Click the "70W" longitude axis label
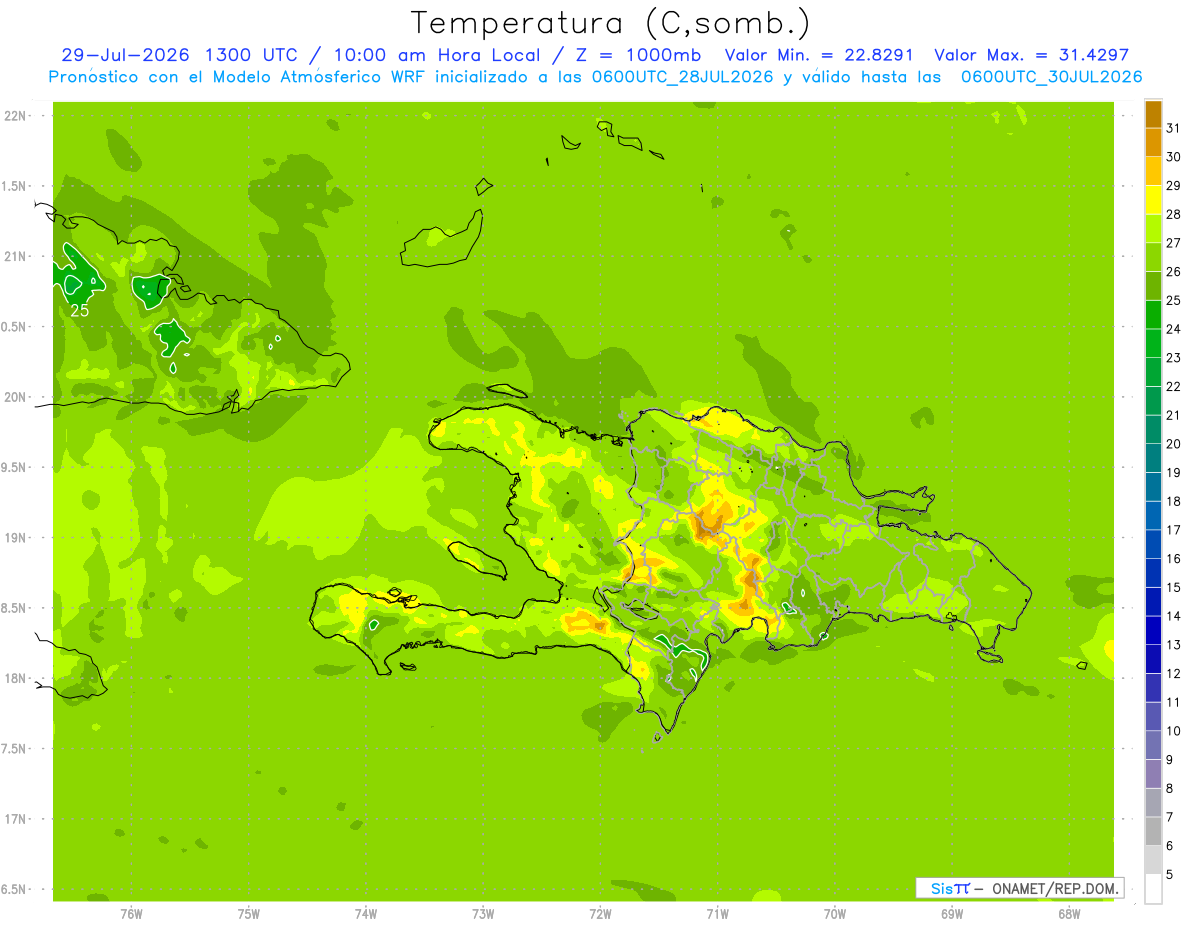 pos(835,914)
